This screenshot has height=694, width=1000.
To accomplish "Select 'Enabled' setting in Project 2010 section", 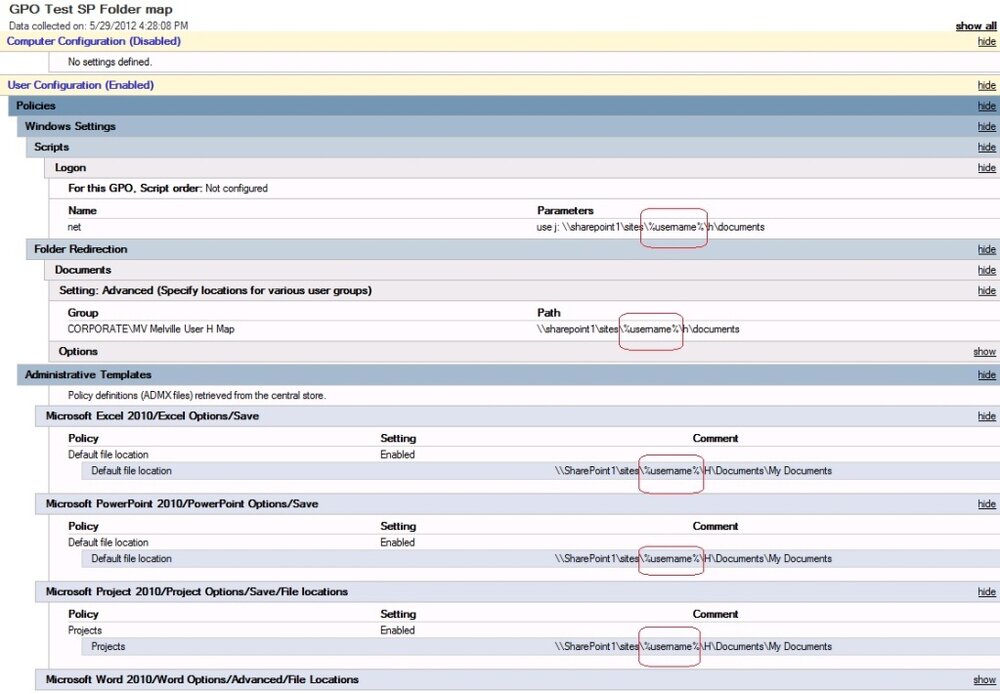I will (x=397, y=630).
